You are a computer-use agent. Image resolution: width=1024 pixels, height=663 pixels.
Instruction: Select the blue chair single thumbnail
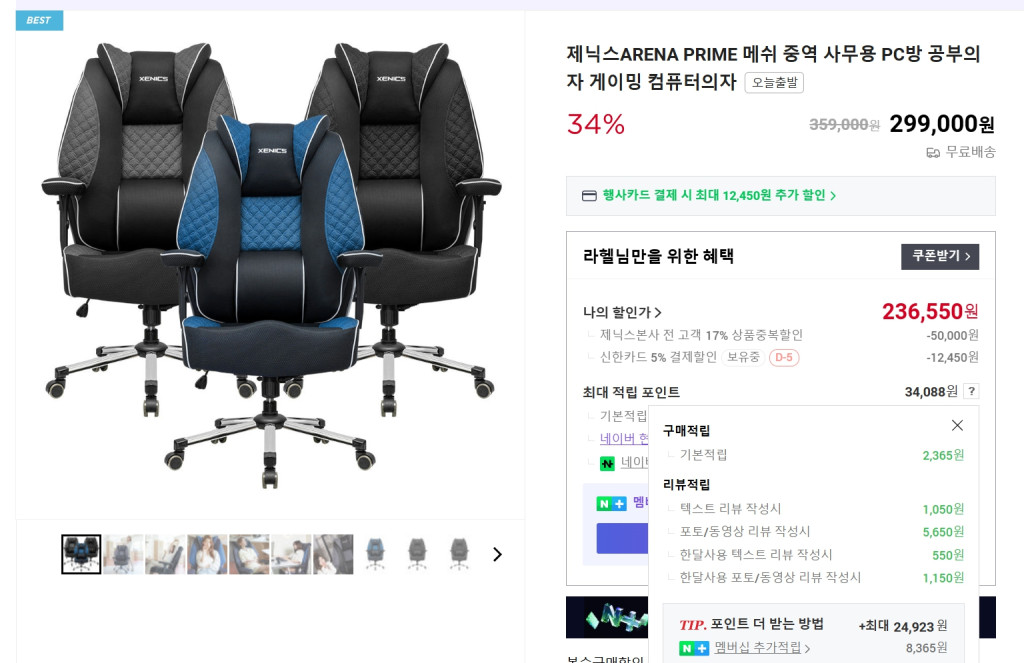376,555
